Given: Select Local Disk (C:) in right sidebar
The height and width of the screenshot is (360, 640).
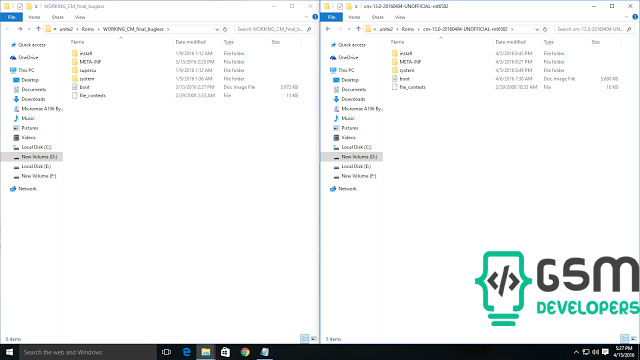Looking at the screenshot, I should pos(356,147).
